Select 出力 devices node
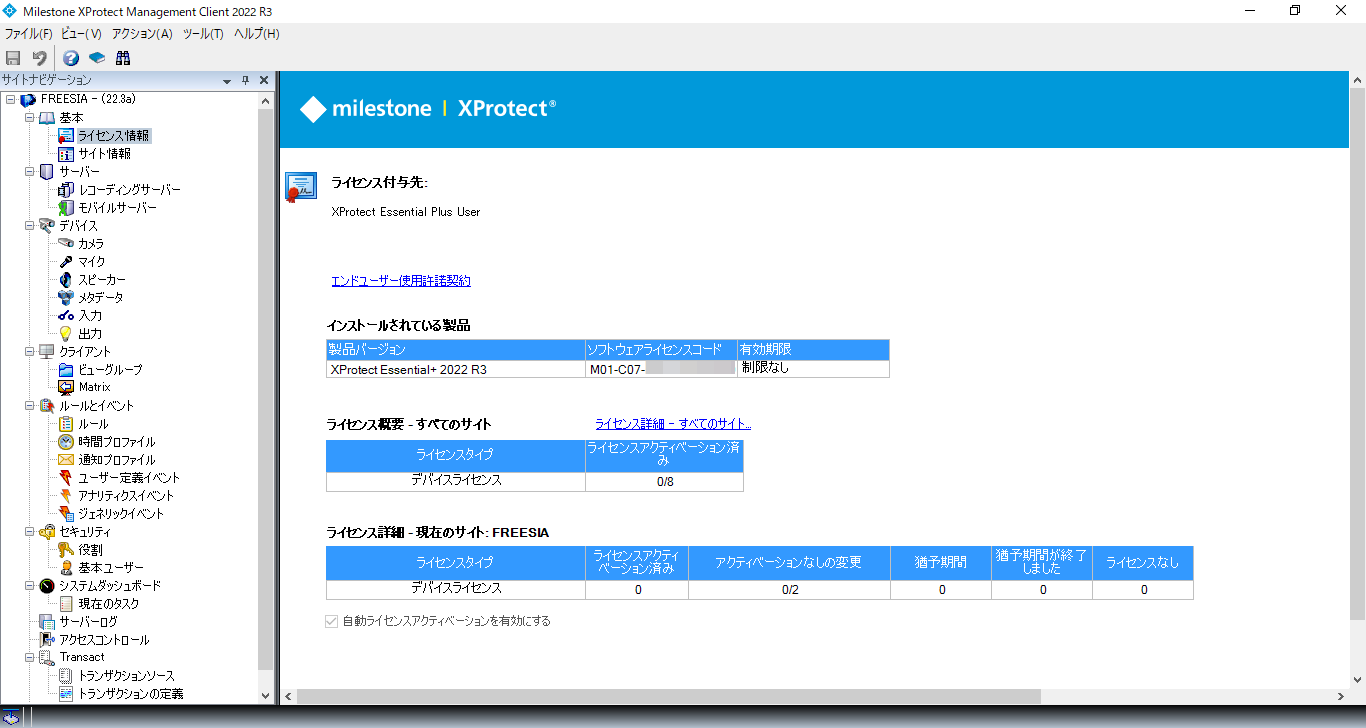This screenshot has width=1366, height=728. [x=90, y=333]
